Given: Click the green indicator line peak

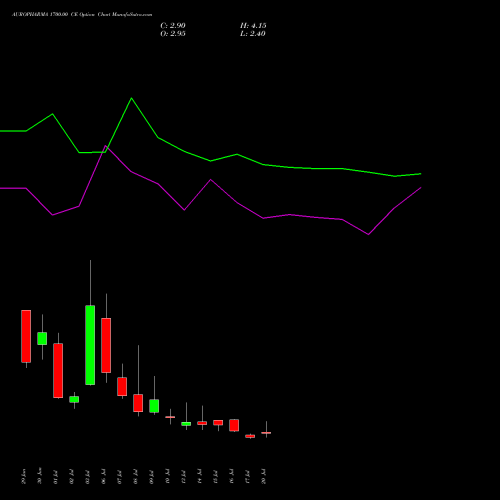Looking at the screenshot, I should (131, 98).
